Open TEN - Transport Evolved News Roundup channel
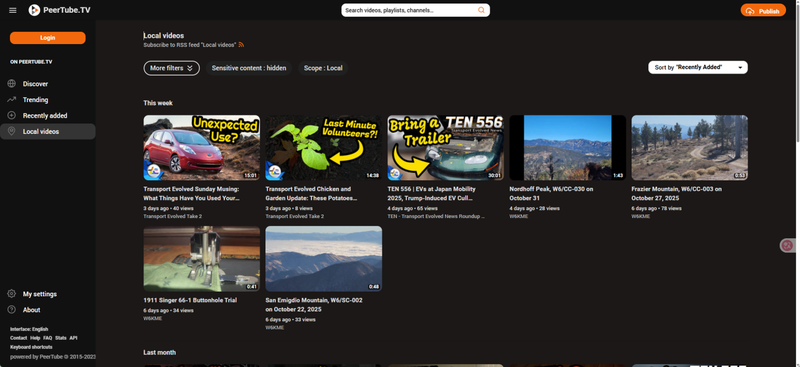The width and height of the screenshot is (800, 367). 436,216
